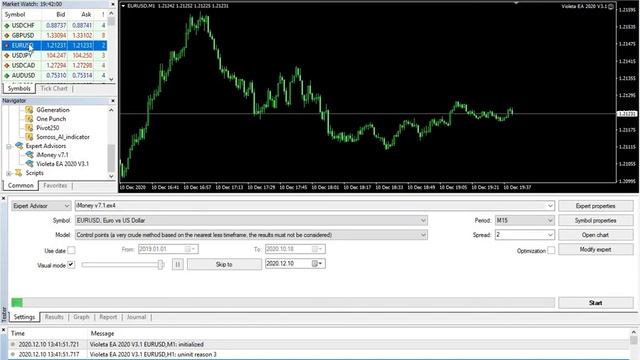This screenshot has width=640, height=360.
Task: Click the Scripts folder icon
Action: tap(18, 173)
